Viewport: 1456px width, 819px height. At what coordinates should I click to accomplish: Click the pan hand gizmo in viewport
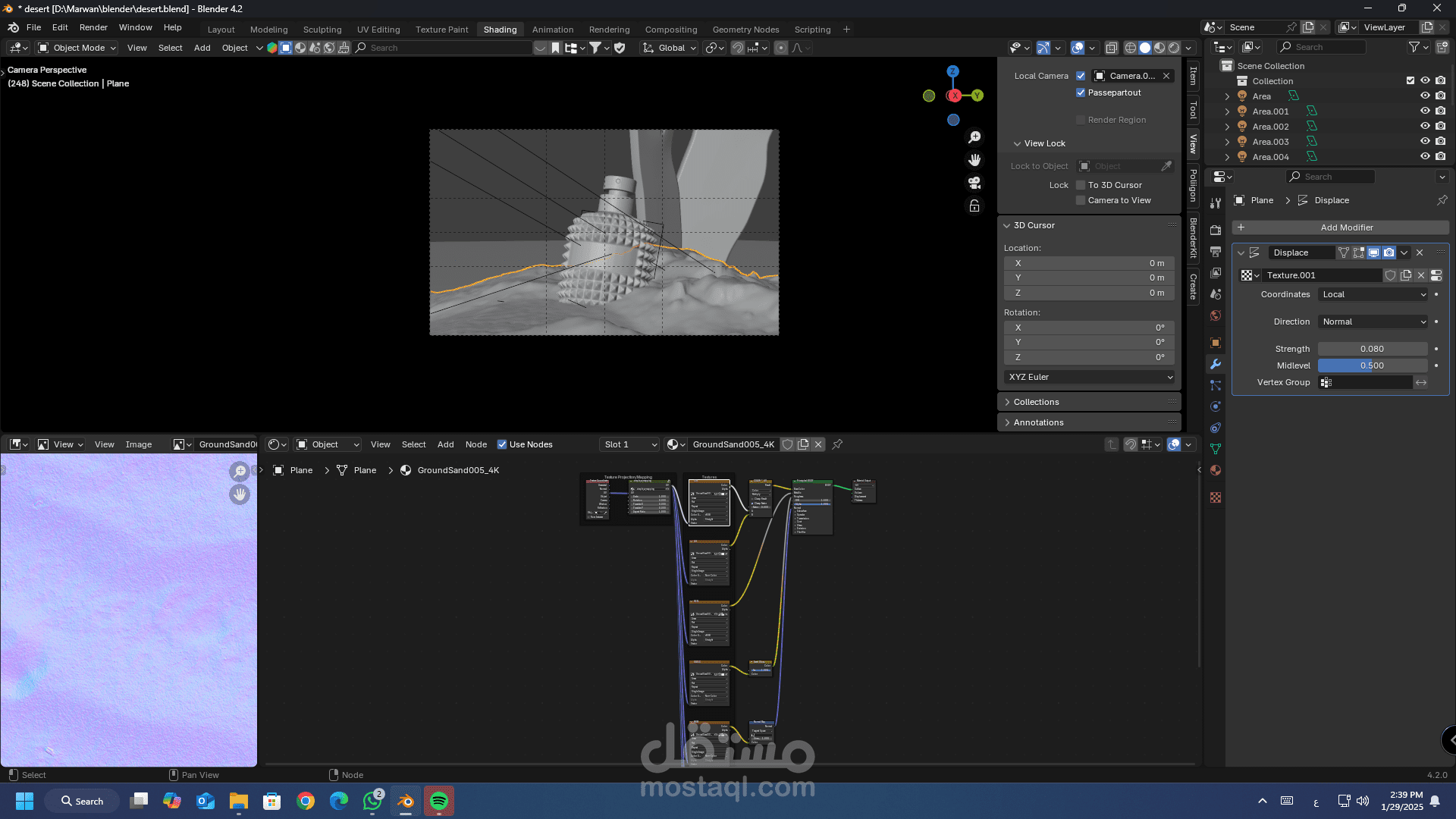click(x=974, y=160)
